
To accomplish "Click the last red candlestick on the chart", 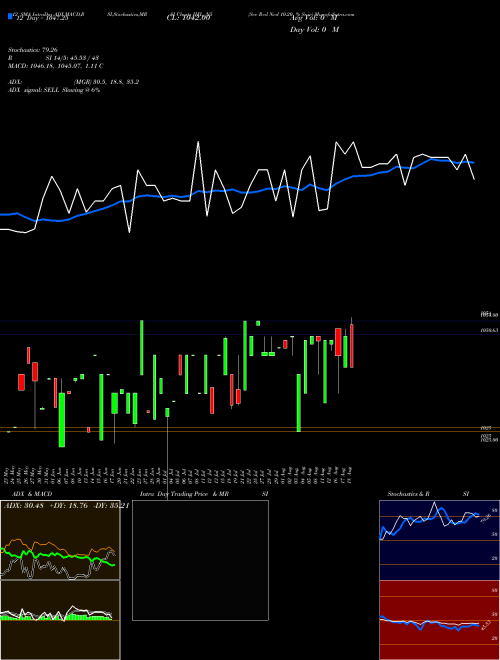I will [352, 346].
